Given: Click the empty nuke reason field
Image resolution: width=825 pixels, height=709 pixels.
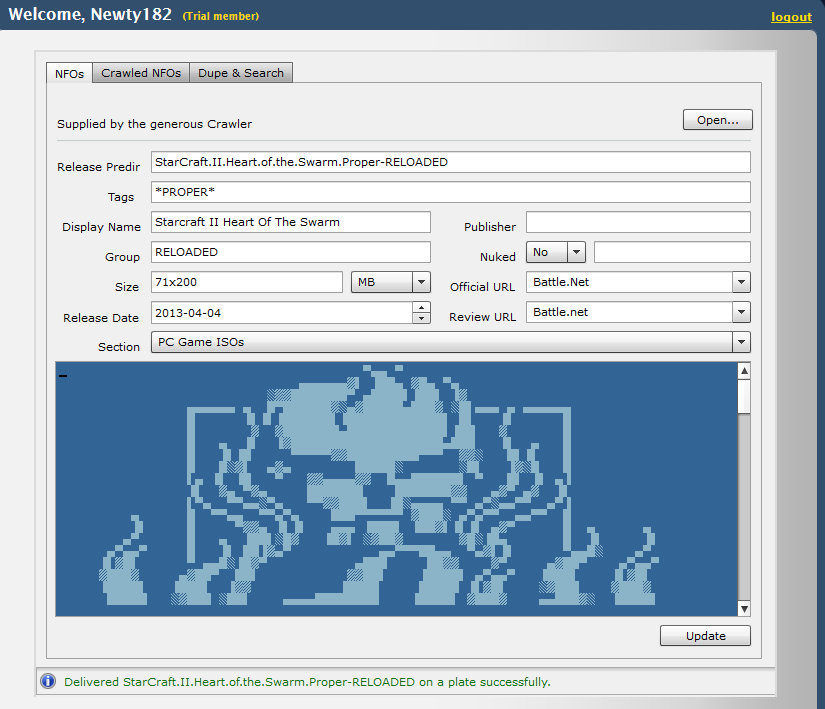Looking at the screenshot, I should pyautogui.click(x=672, y=252).
